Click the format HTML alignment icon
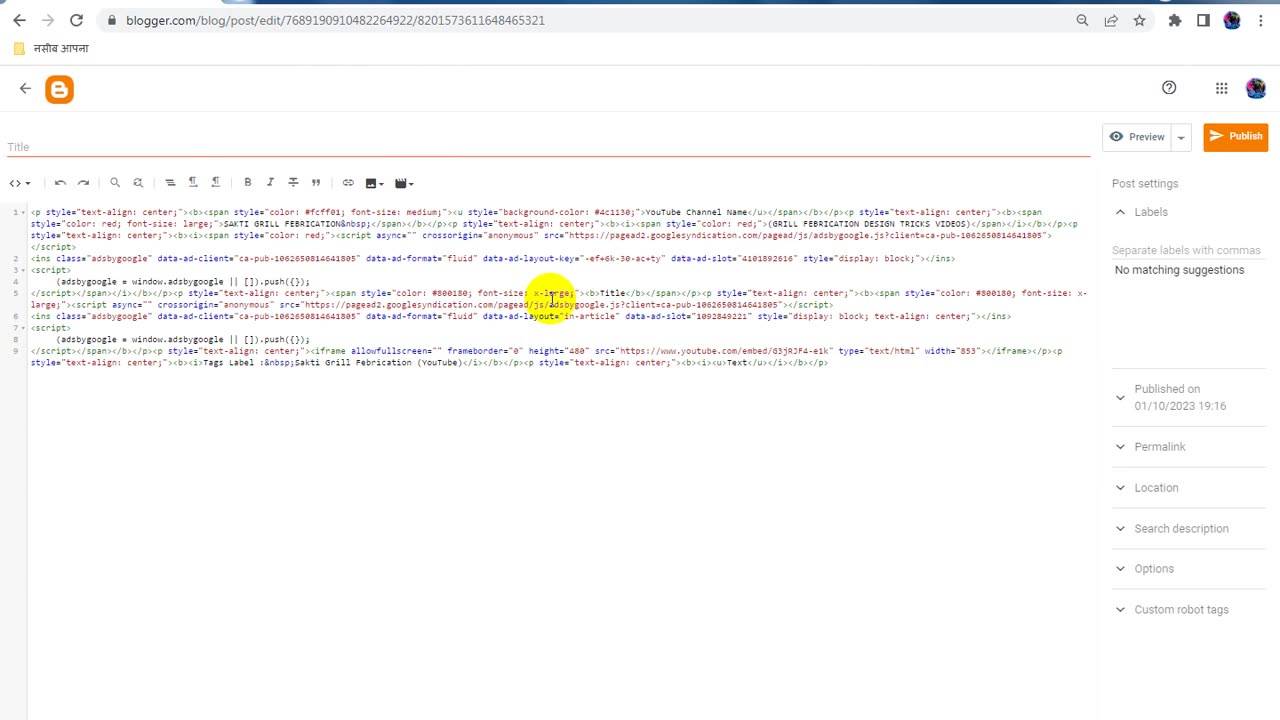This screenshot has height=720, width=1280. (170, 183)
